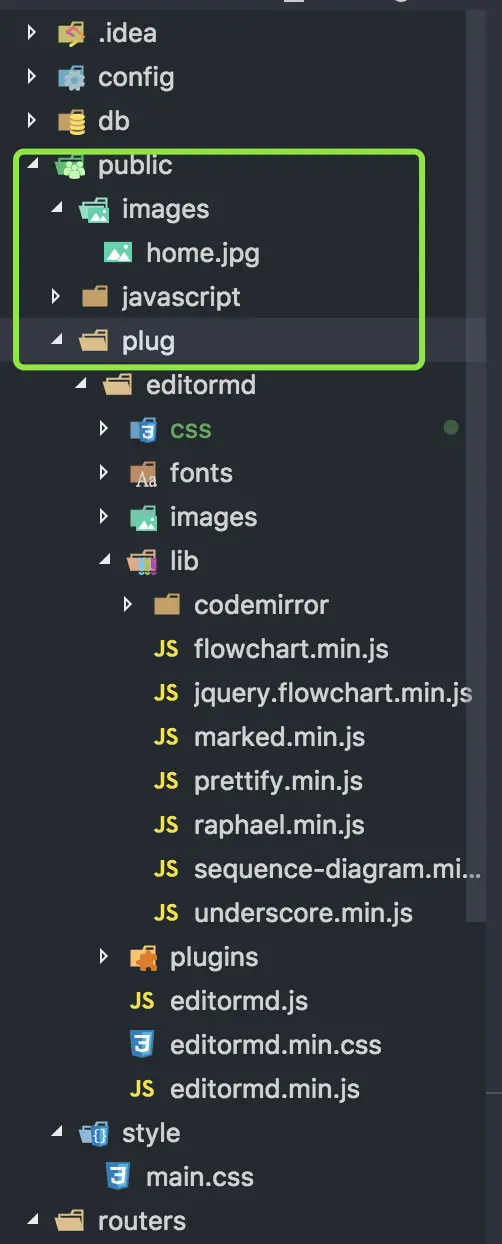Collapse the editormd folder arrow
The height and width of the screenshot is (1244, 502).
pos(82,386)
